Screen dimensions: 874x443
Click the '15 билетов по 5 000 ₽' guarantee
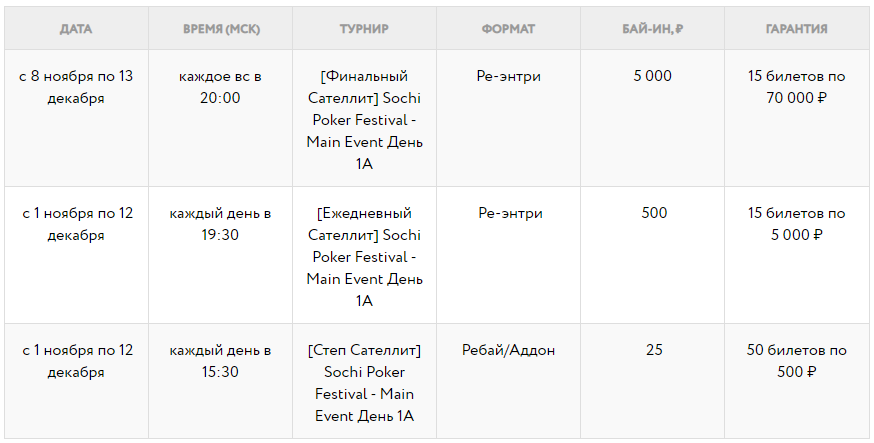click(x=796, y=224)
